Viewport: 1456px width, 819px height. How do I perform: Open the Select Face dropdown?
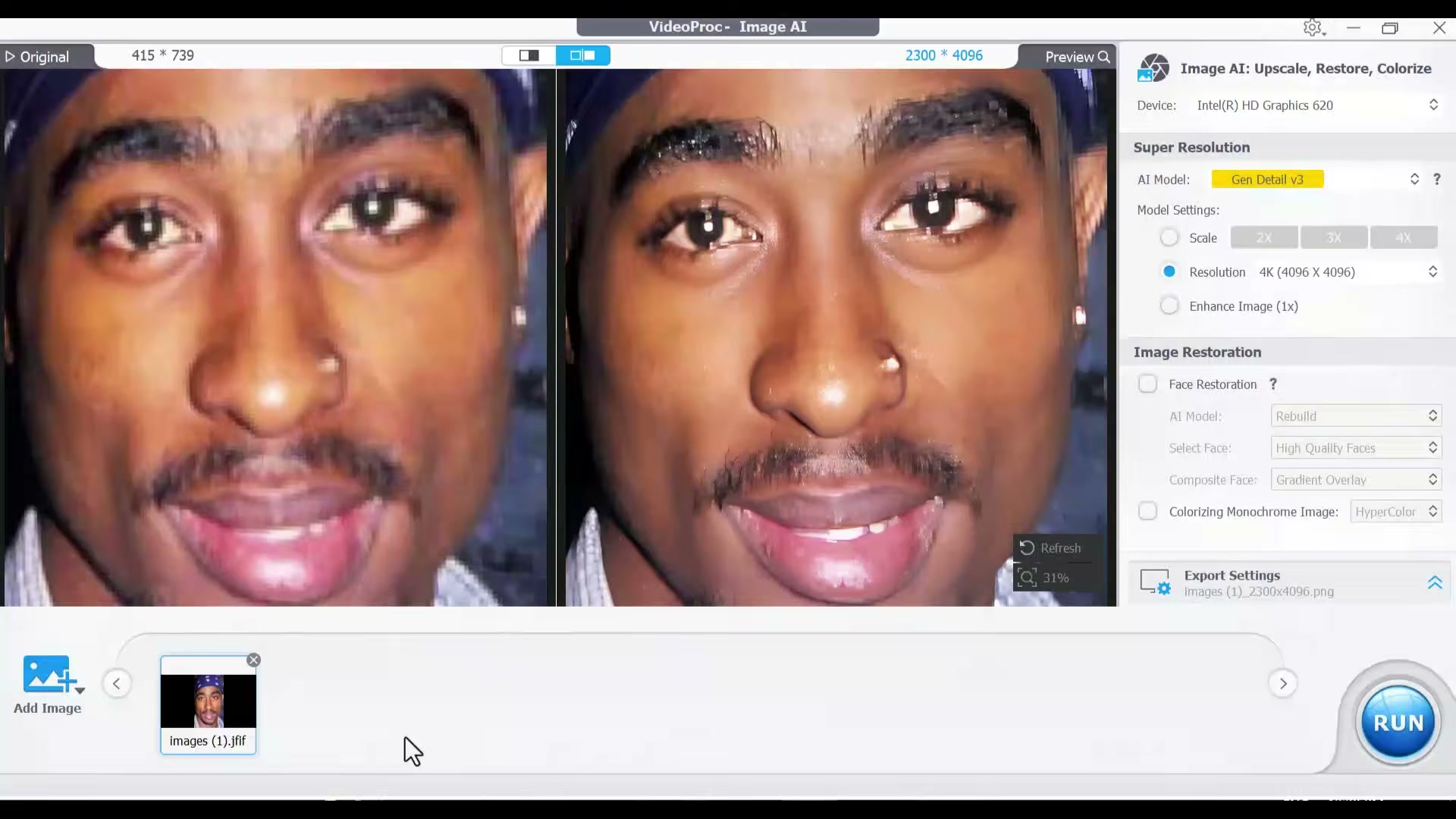(x=1356, y=447)
